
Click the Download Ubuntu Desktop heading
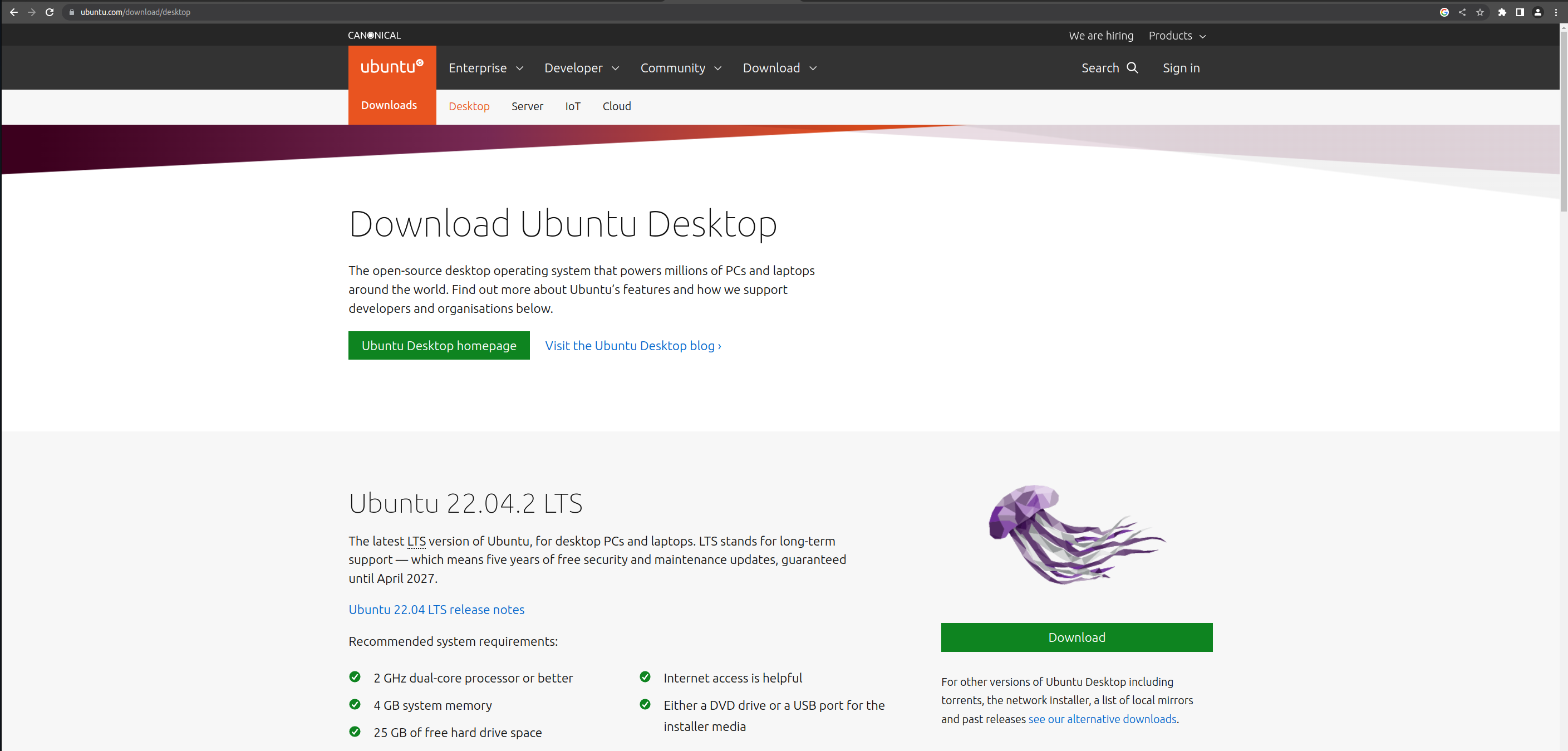pyautogui.click(x=563, y=224)
